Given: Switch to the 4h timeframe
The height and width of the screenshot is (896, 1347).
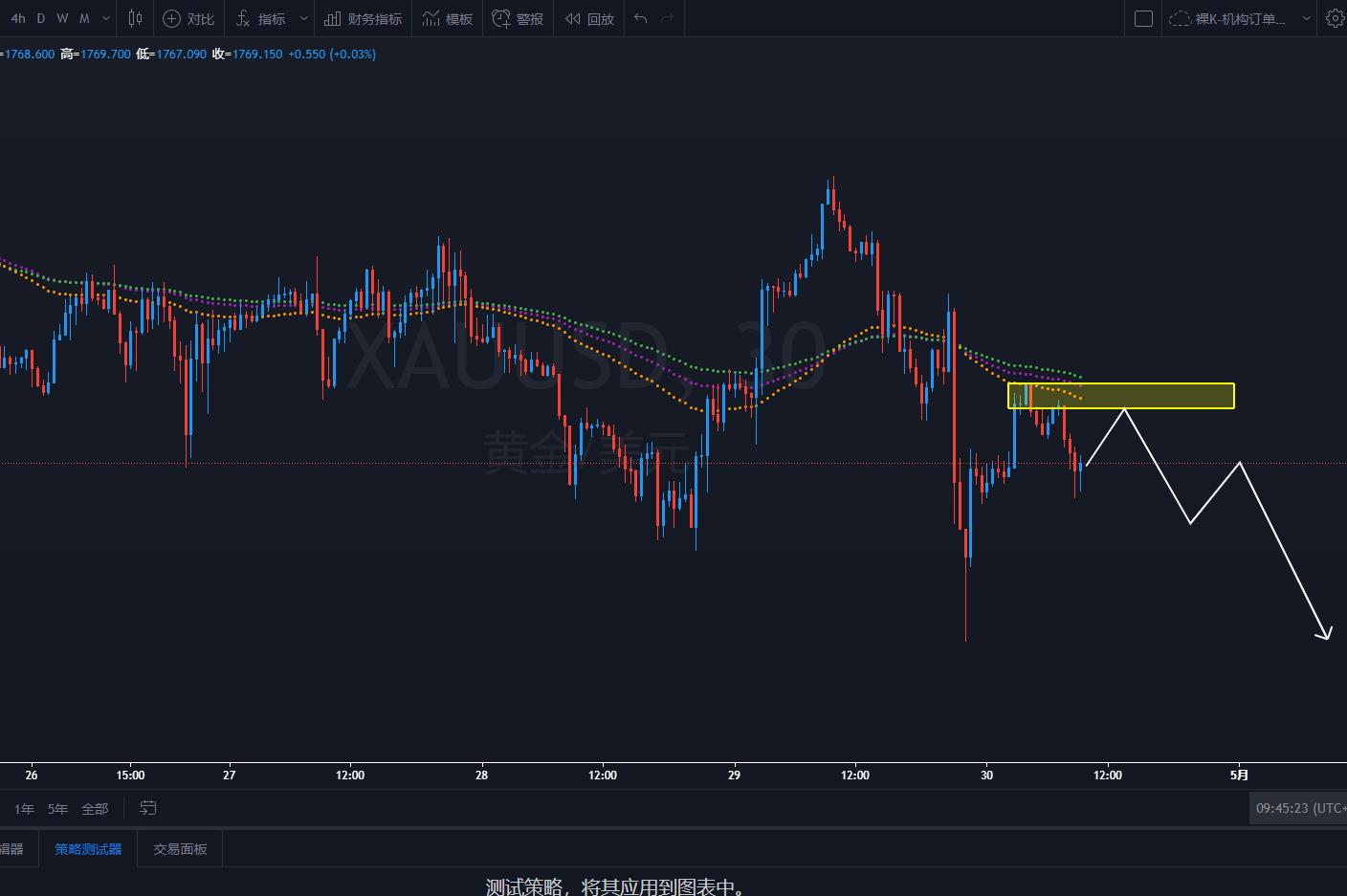Looking at the screenshot, I should 18,18.
